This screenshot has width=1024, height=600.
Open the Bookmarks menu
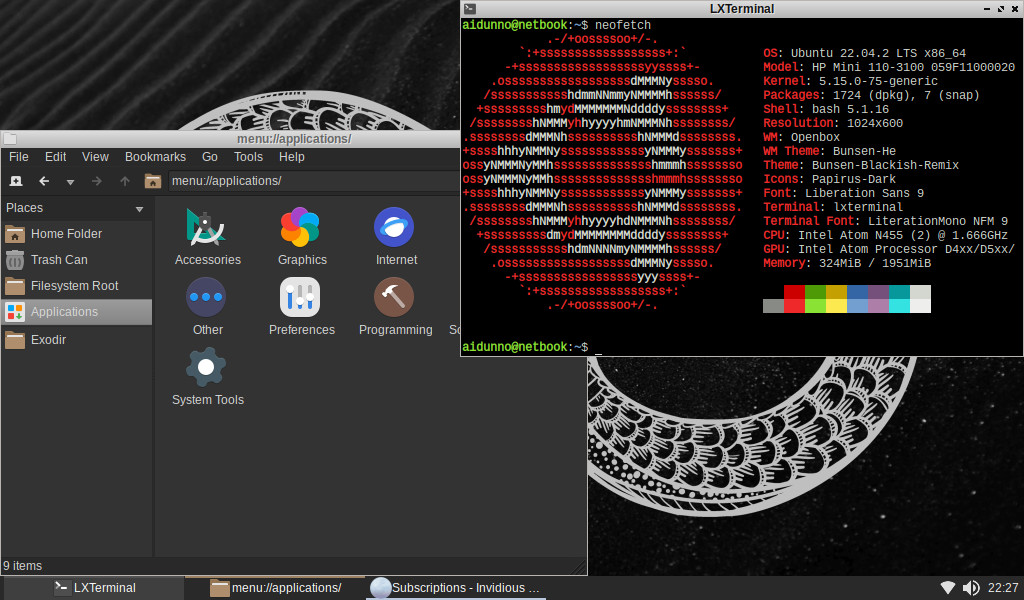pyautogui.click(x=155, y=157)
